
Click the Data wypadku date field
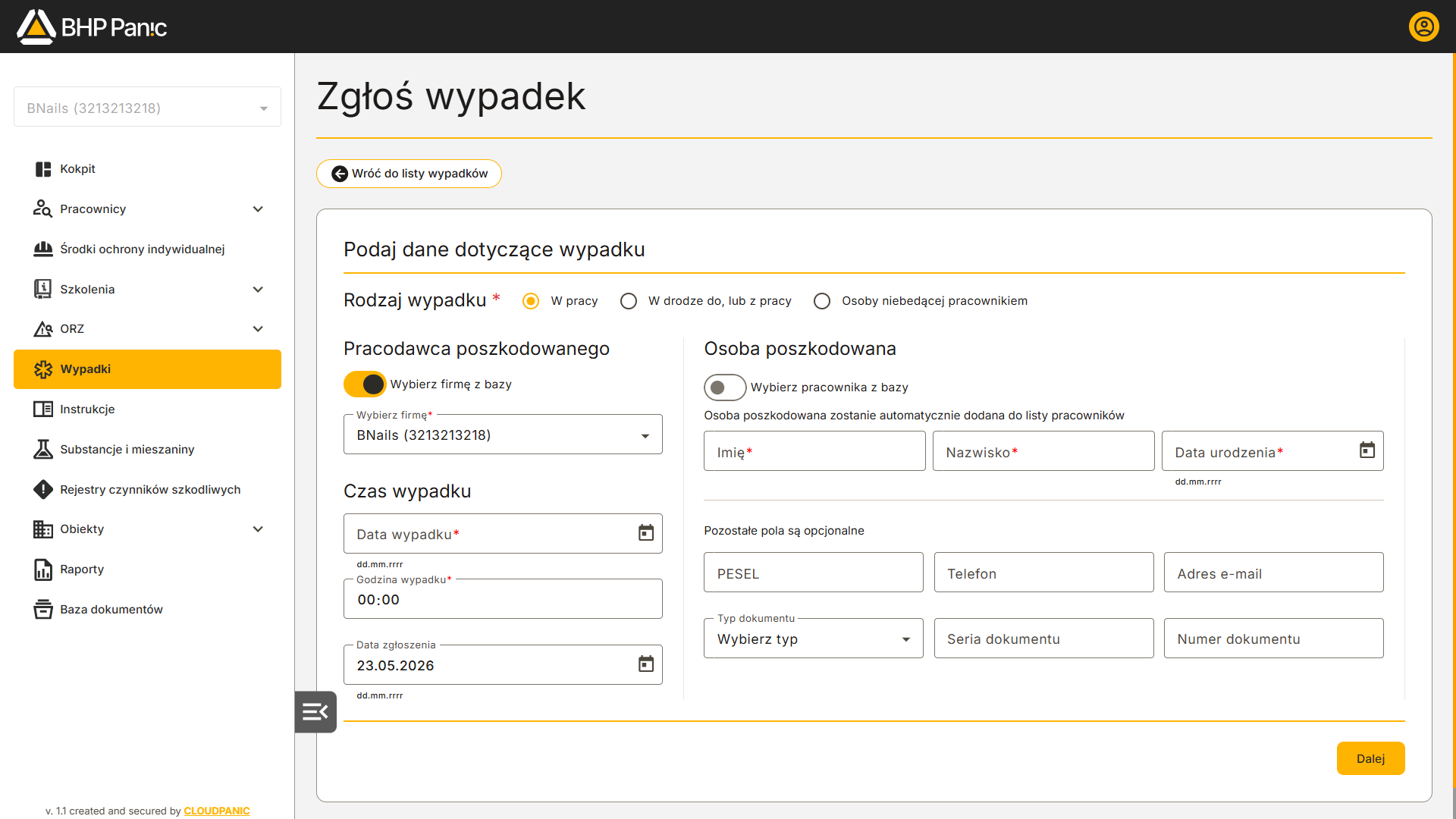point(503,534)
